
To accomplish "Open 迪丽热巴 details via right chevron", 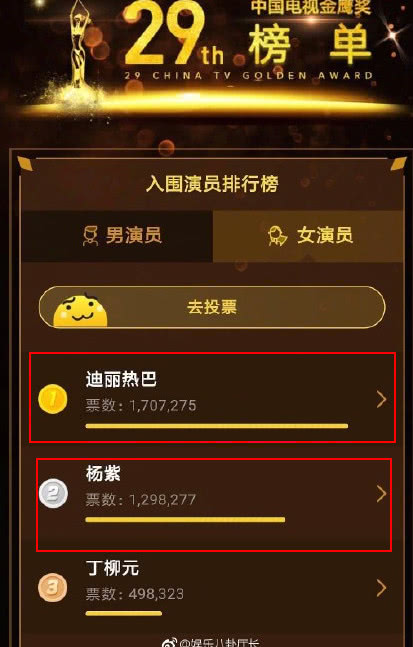I will pyautogui.click(x=382, y=399).
